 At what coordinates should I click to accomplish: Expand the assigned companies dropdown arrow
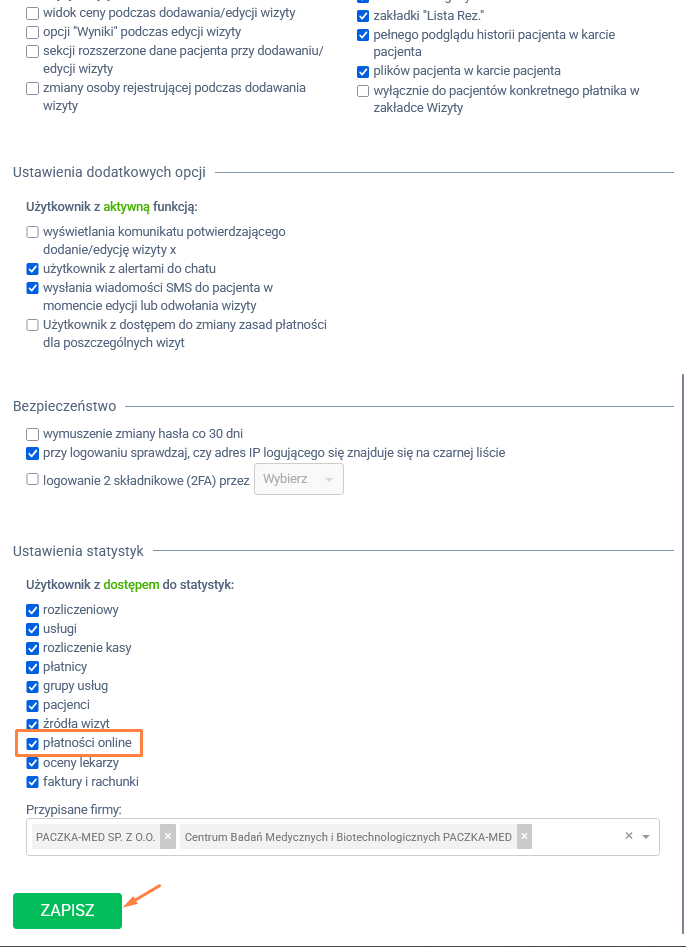tap(646, 836)
